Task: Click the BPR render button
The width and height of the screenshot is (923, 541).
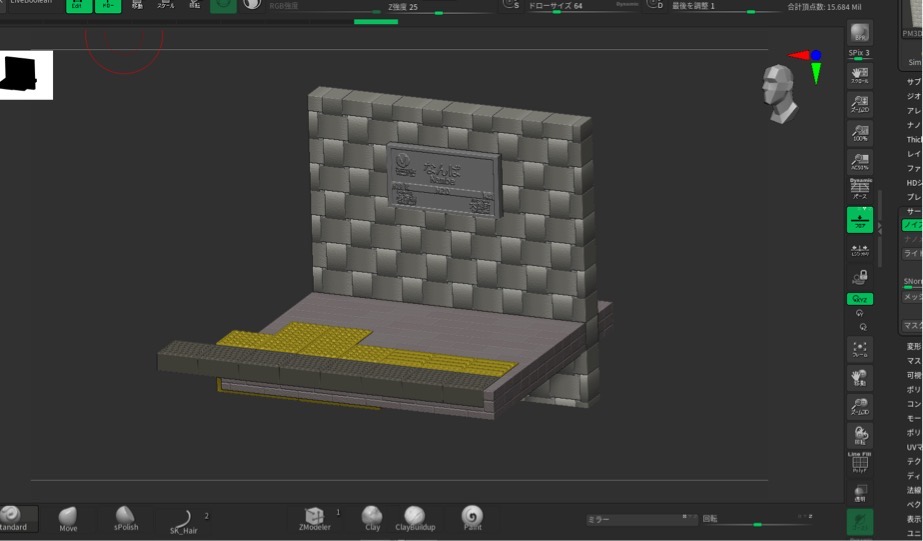Action: pos(859,32)
